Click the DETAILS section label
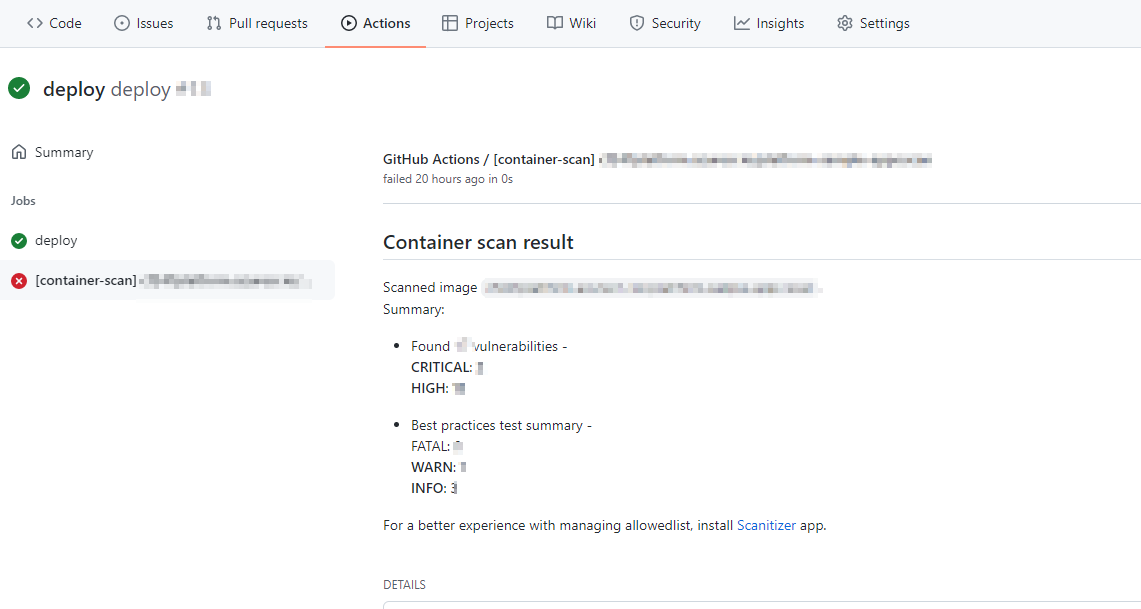Image resolution: width=1141 pixels, height=609 pixels. [404, 585]
